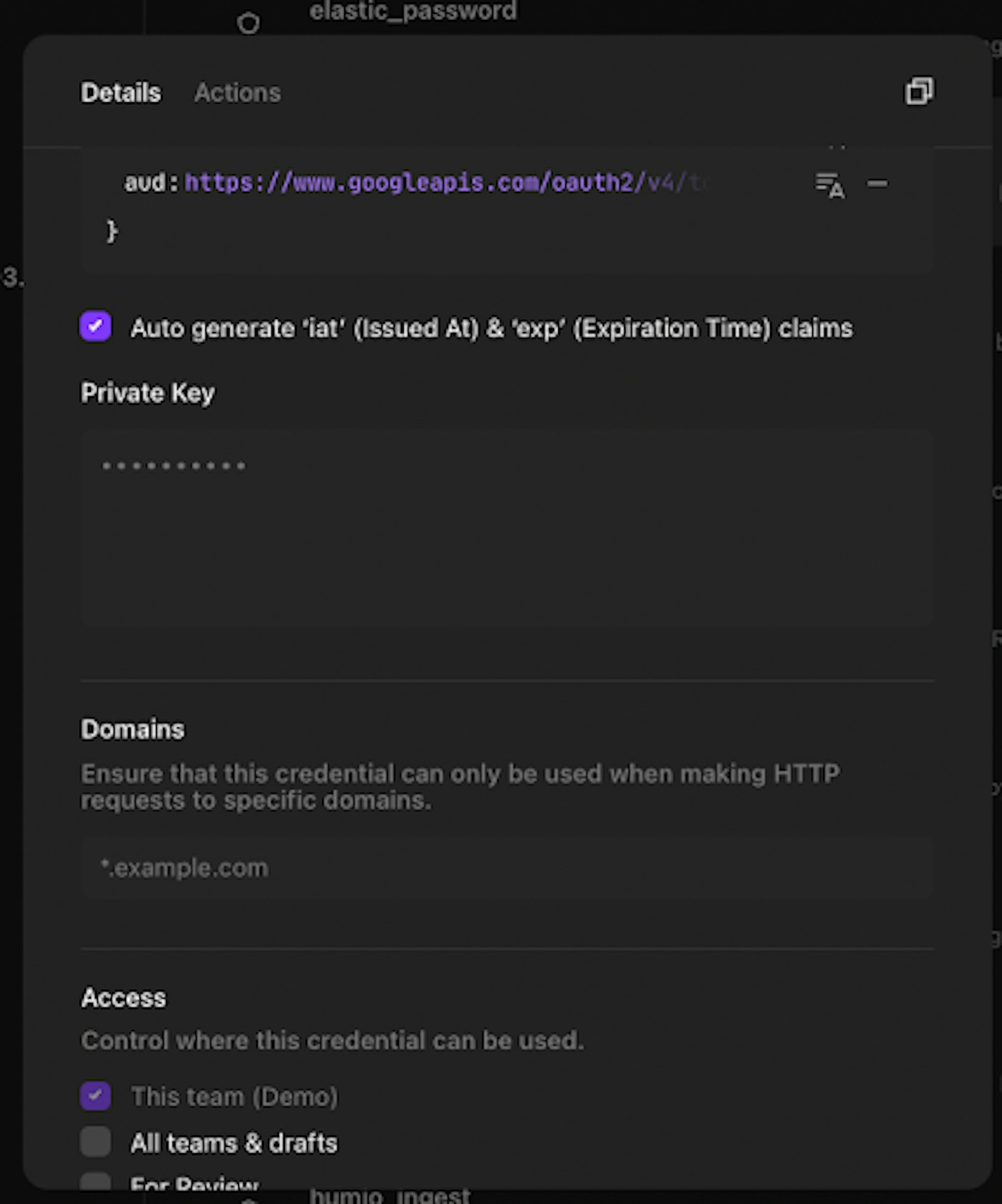The height and width of the screenshot is (1204, 1002).
Task: Tick the For Review checkbox
Action: coord(96,1181)
